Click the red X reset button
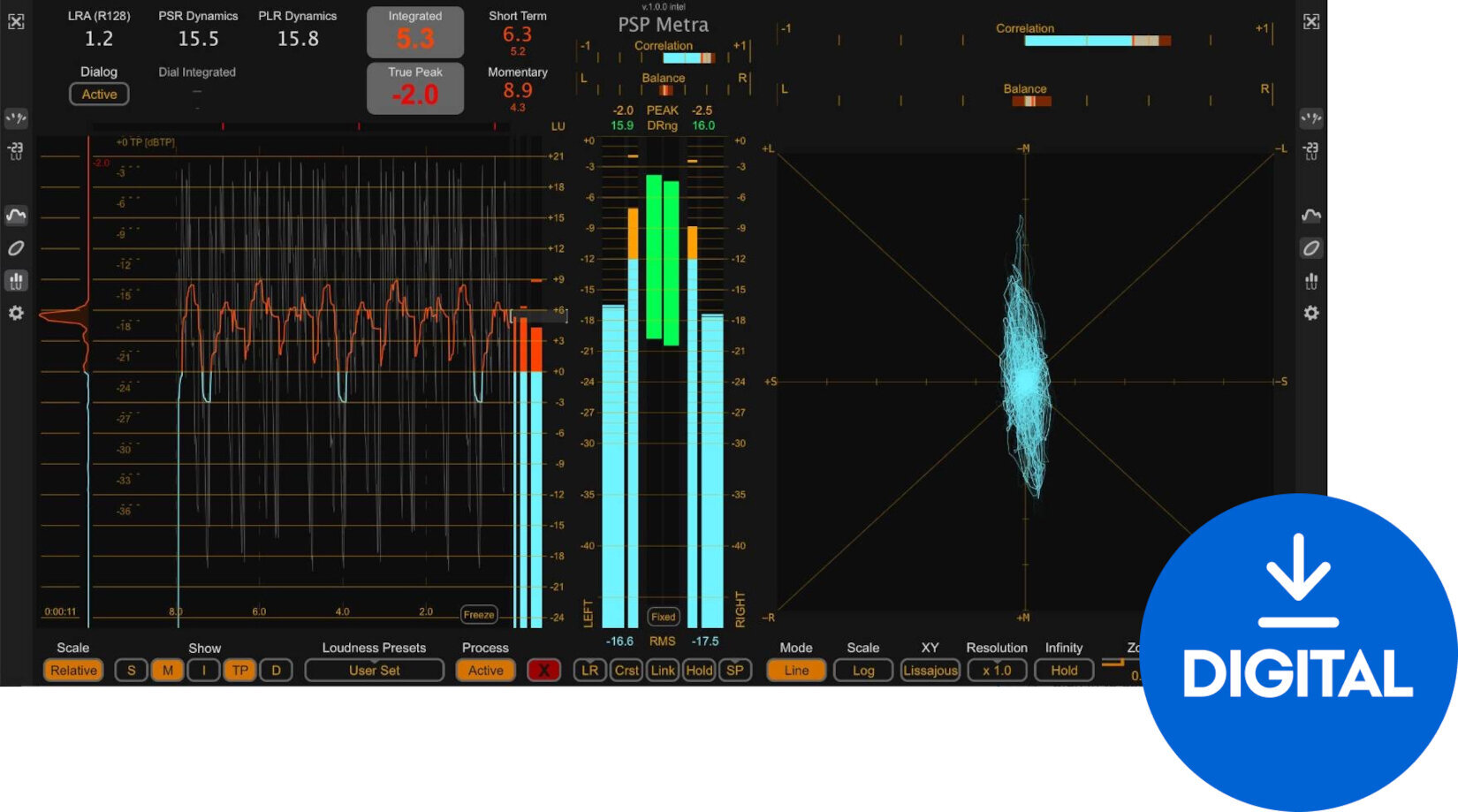Image resolution: width=1458 pixels, height=812 pixels. (x=543, y=670)
